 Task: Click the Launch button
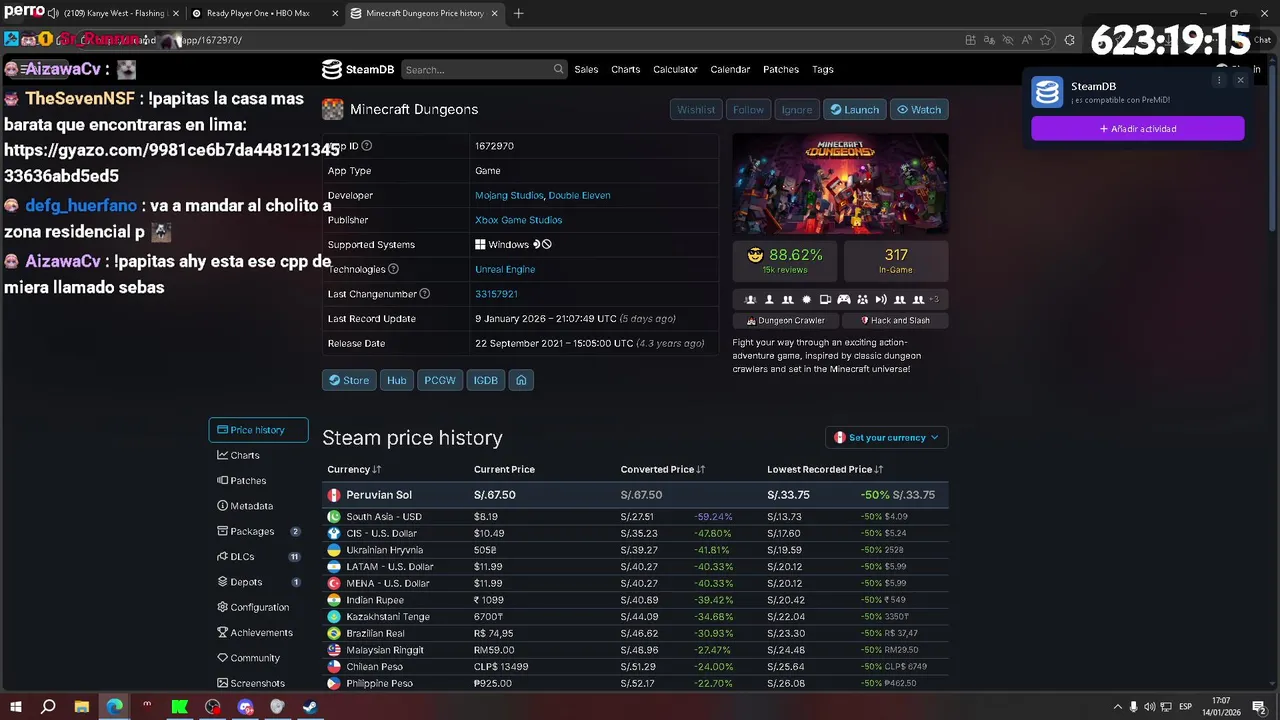click(x=854, y=110)
